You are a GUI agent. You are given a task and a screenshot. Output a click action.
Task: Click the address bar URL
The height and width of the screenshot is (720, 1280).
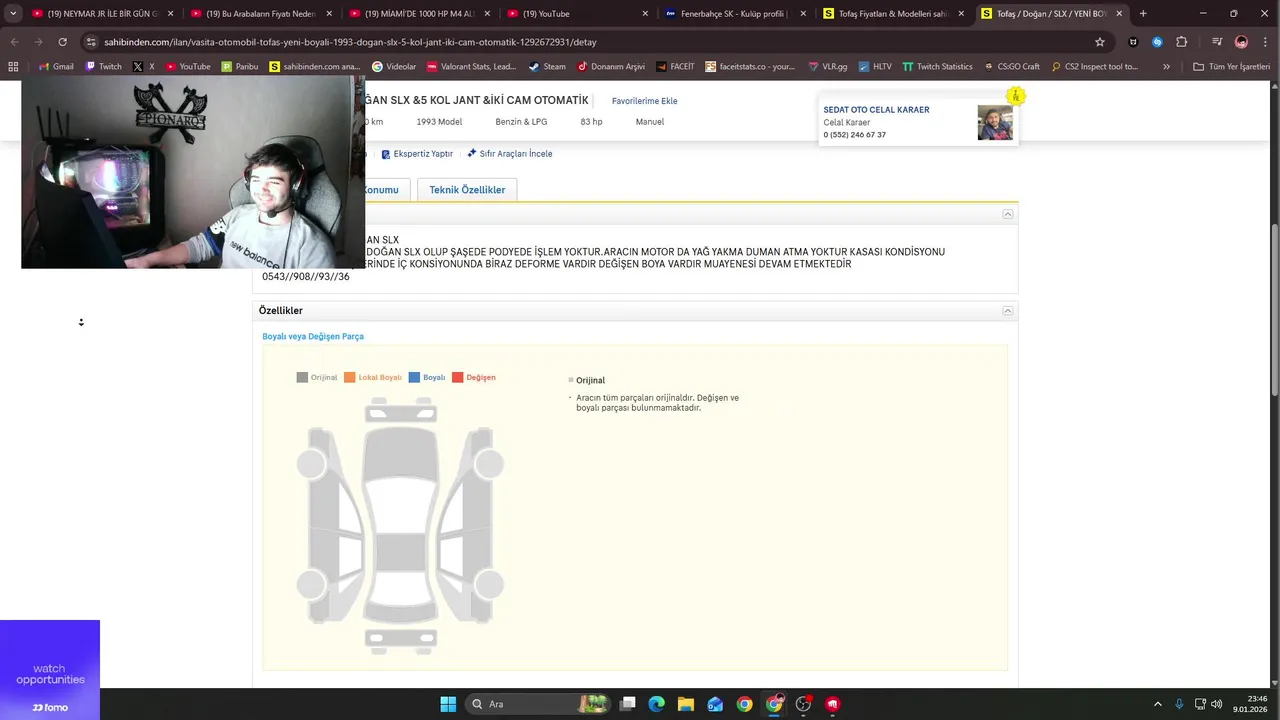click(x=350, y=42)
